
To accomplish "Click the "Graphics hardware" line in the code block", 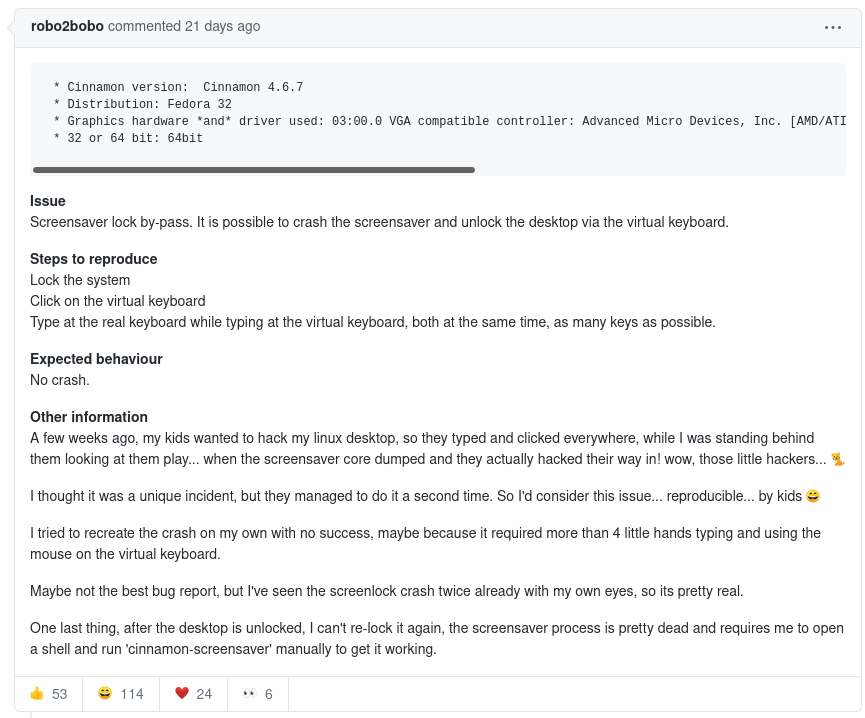I will point(450,121).
